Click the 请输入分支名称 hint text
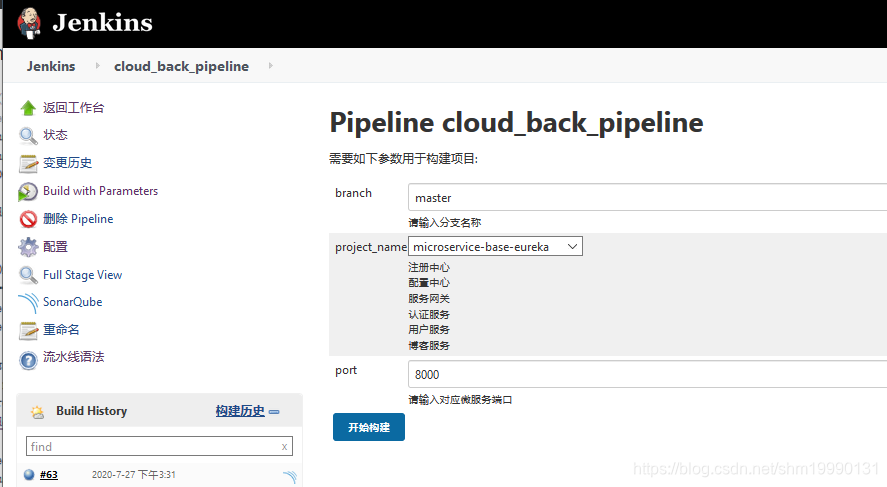 point(445,223)
